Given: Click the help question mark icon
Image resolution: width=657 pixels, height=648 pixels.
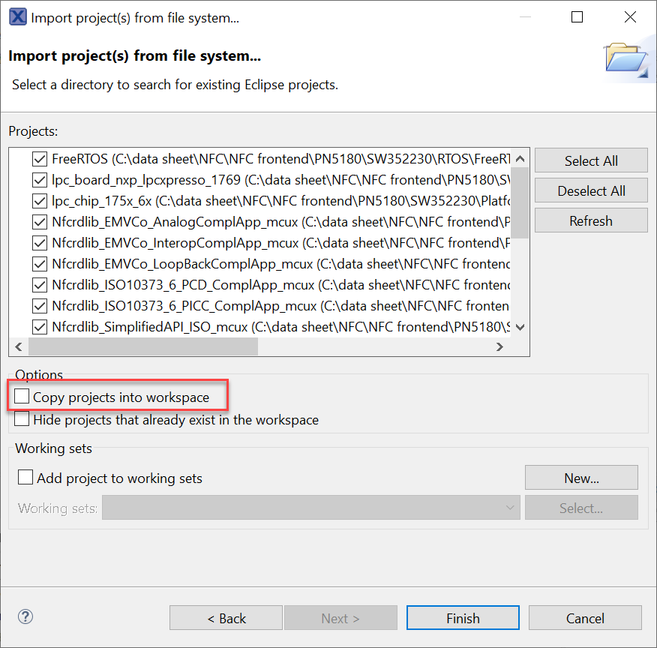Looking at the screenshot, I should [26, 617].
